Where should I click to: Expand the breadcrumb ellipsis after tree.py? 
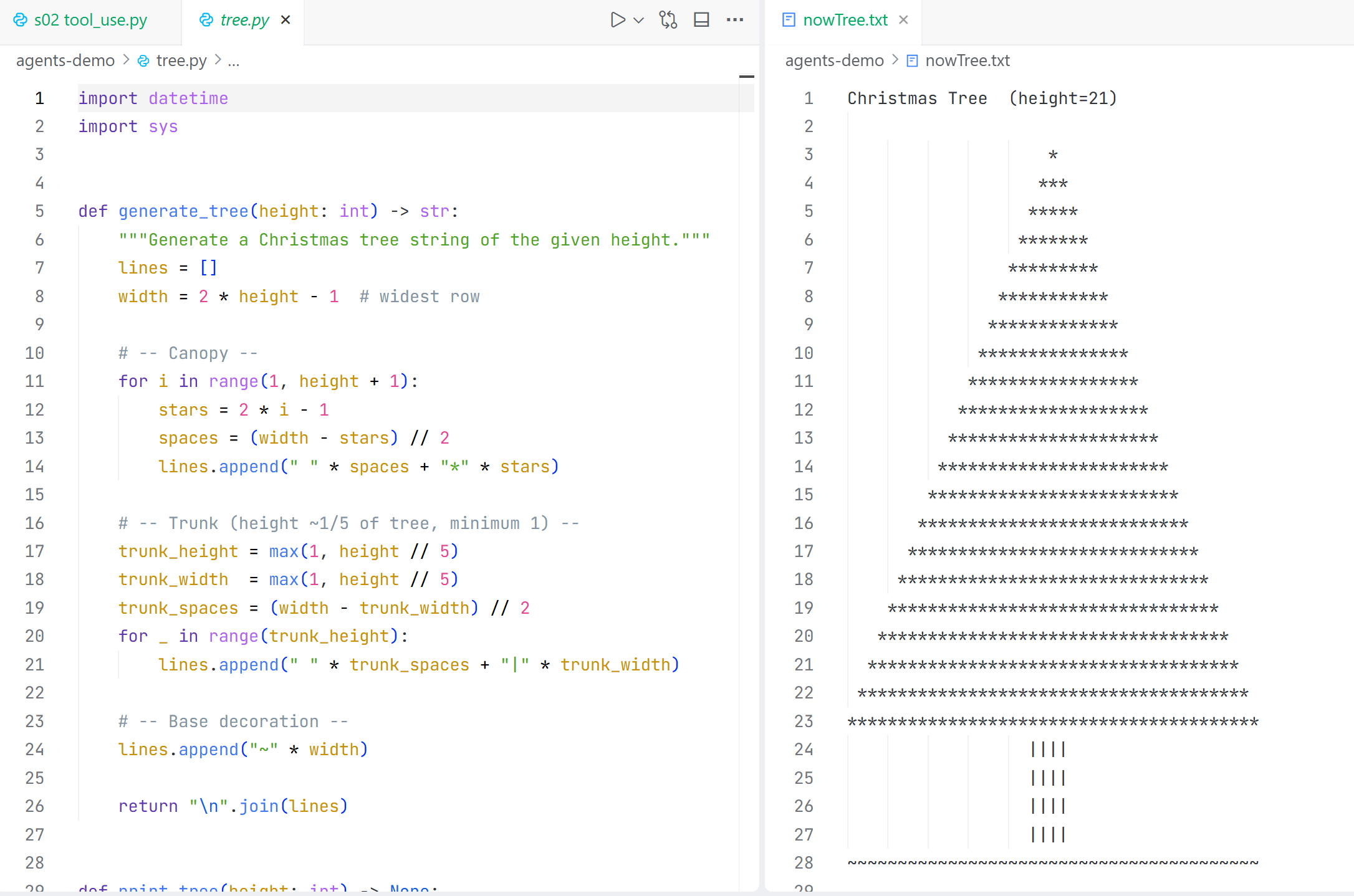coord(234,60)
